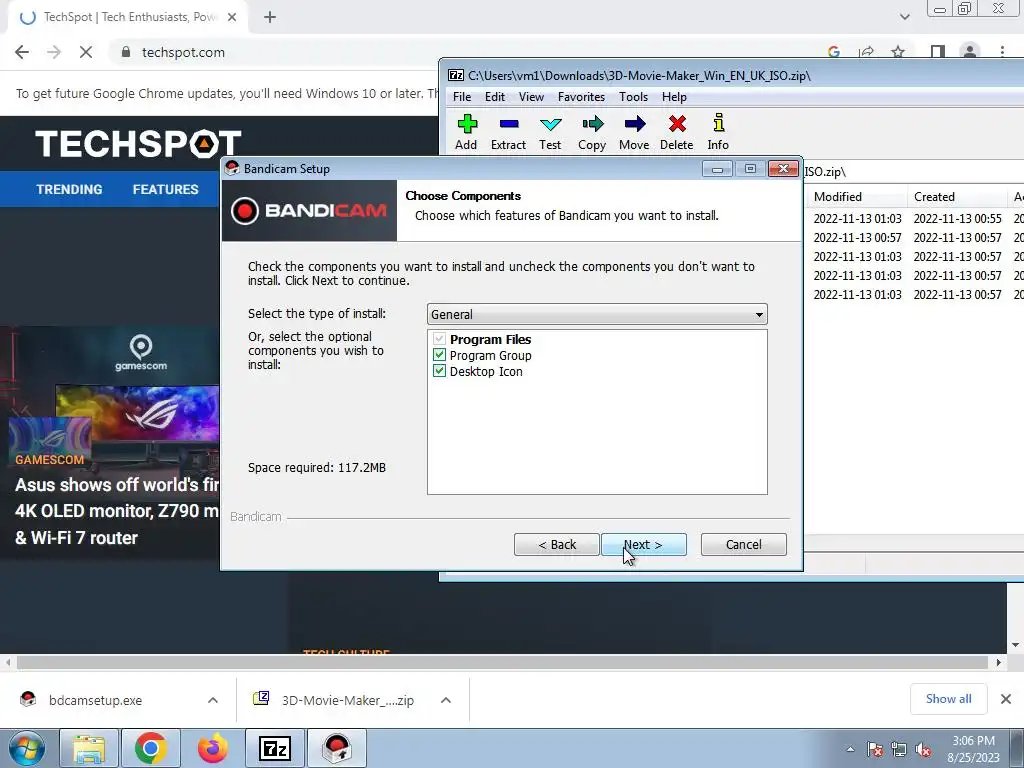Cancel the Bandicam installation
Screen dimensions: 1024x768
[x=743, y=545]
